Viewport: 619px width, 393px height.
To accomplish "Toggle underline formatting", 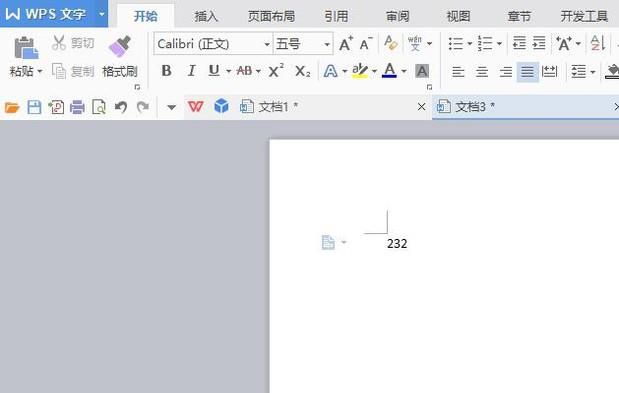I will click(x=214, y=71).
